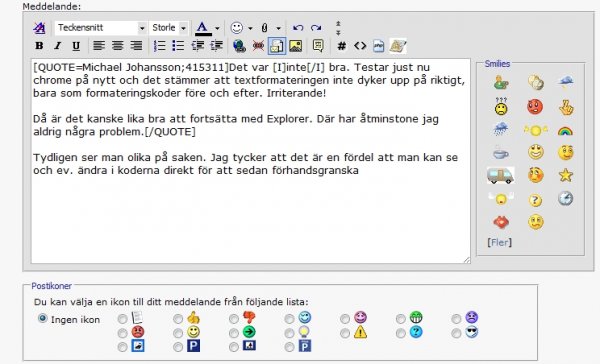Image resolution: width=600 pixels, height=364 pixels.
Task: Wrap selection in HTML tags (<> icon)
Action: tap(360, 46)
